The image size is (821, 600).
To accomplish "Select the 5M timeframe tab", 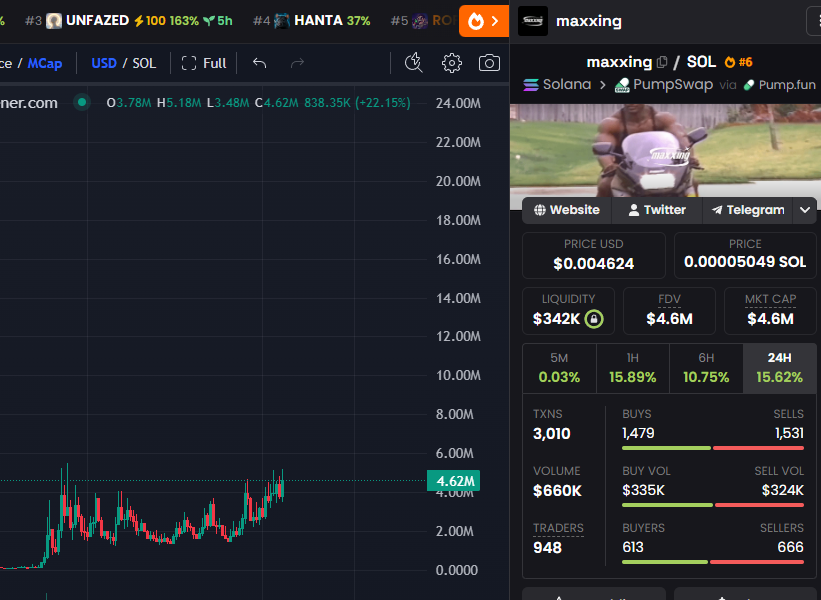I will point(559,368).
